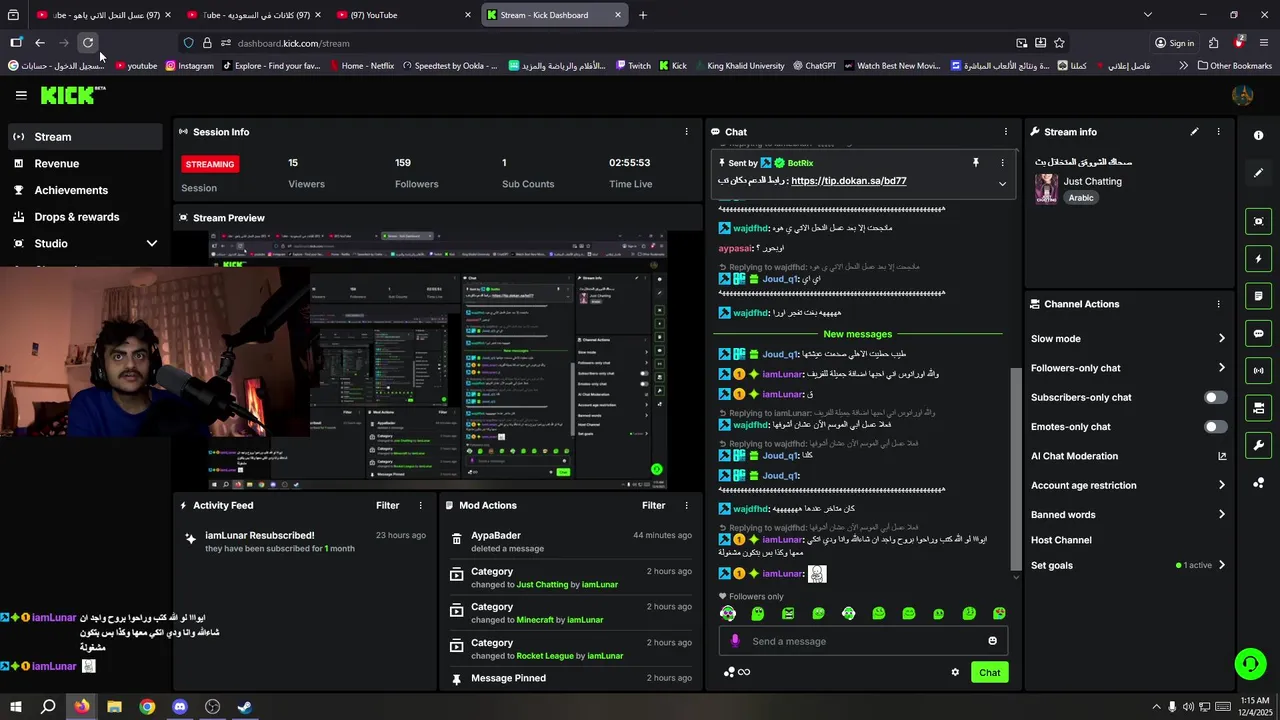Viewport: 1280px width, 720px height.
Task: Open the Kick hamburger menu
Action: 21,95
